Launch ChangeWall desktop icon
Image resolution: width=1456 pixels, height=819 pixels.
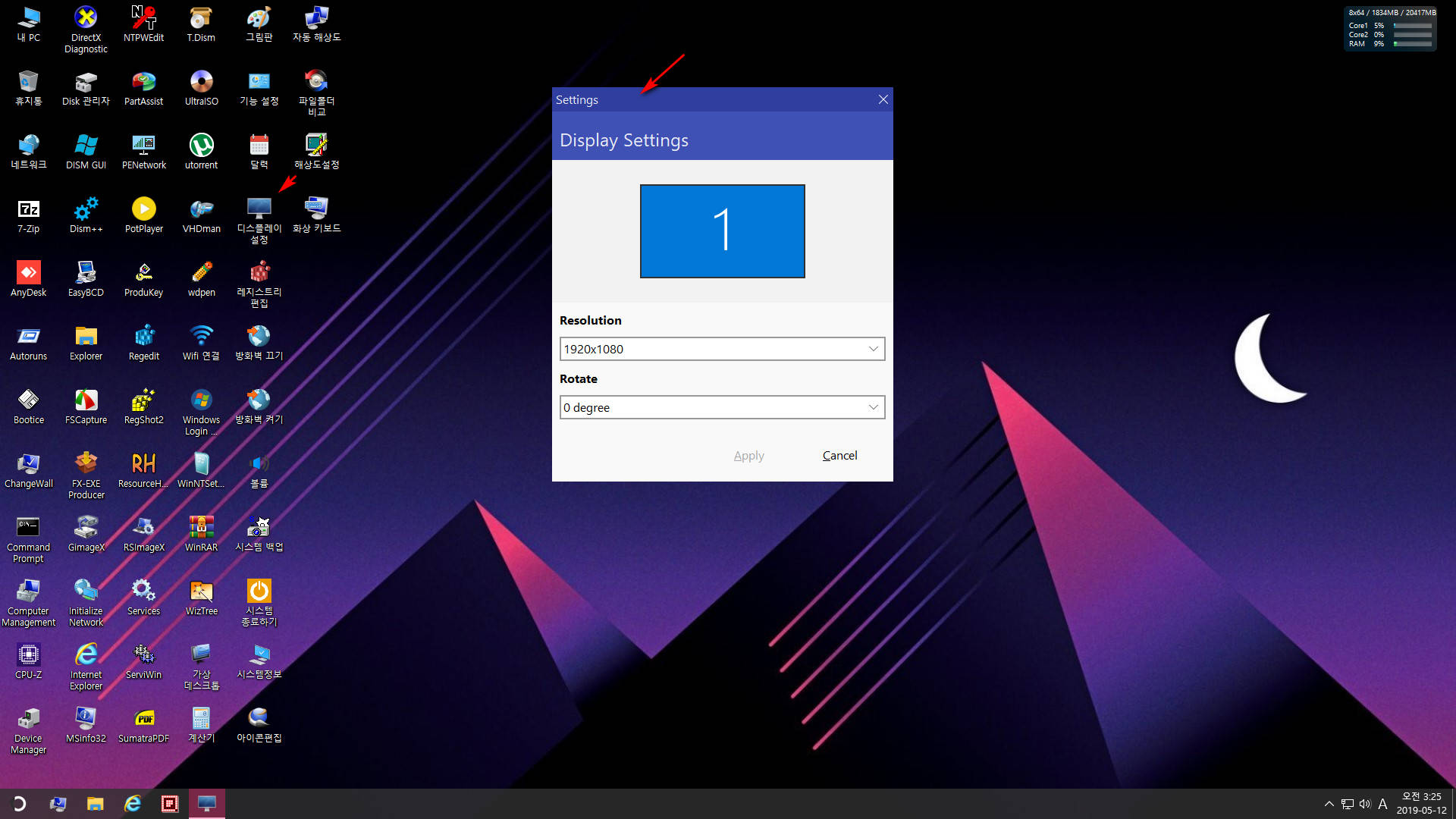[x=28, y=469]
